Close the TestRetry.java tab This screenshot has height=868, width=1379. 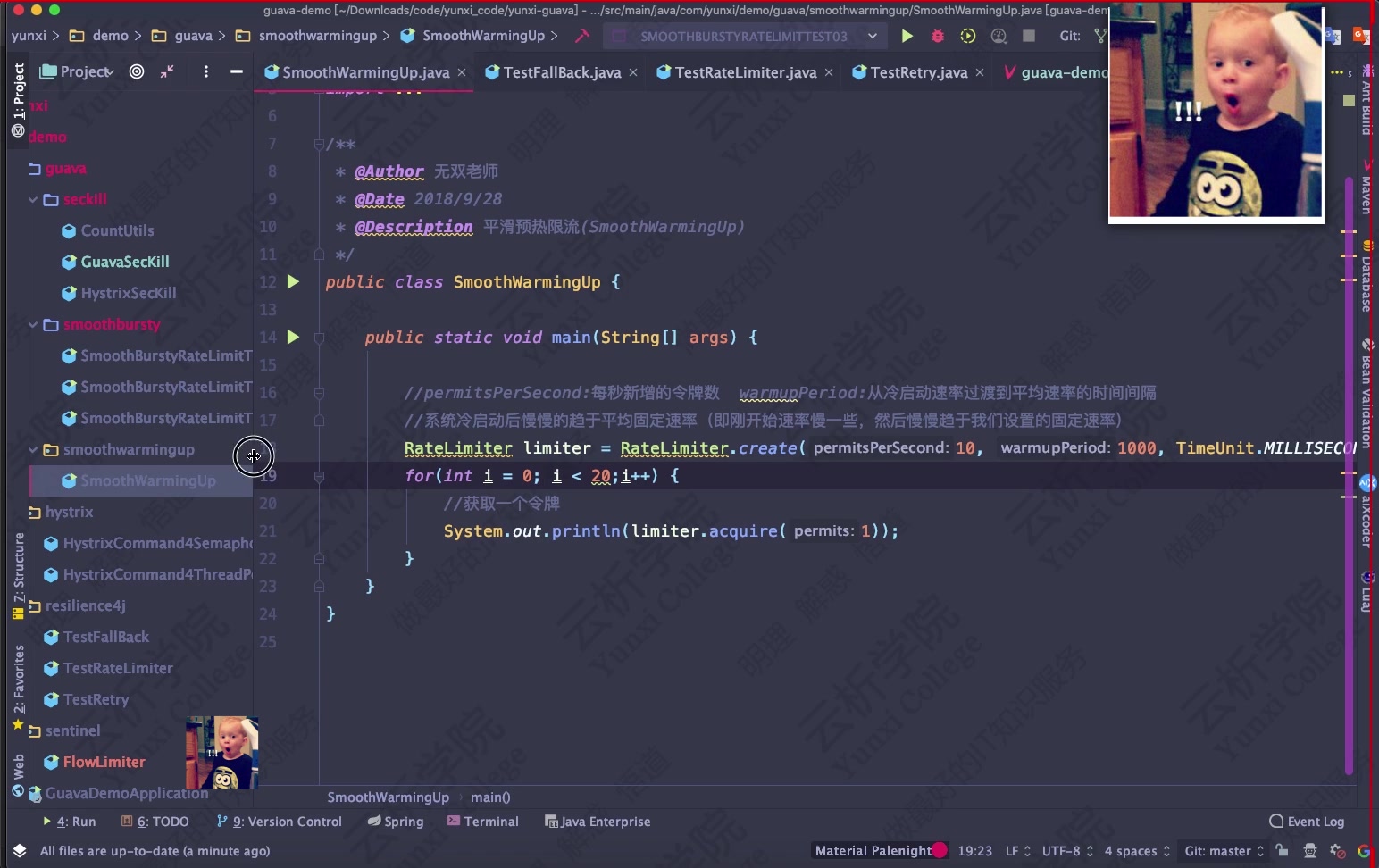[x=980, y=72]
